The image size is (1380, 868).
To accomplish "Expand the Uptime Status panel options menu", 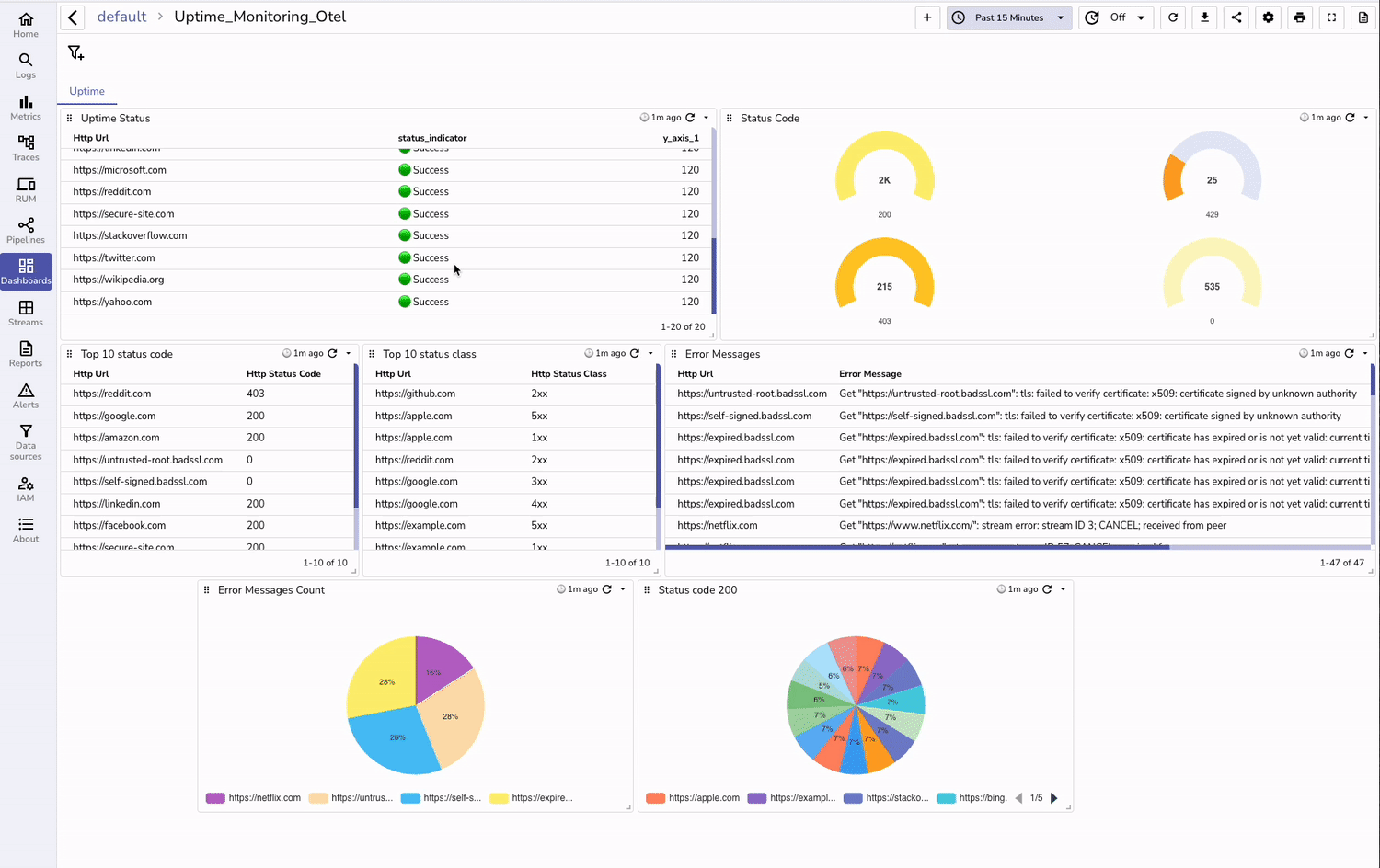I will 706,118.
